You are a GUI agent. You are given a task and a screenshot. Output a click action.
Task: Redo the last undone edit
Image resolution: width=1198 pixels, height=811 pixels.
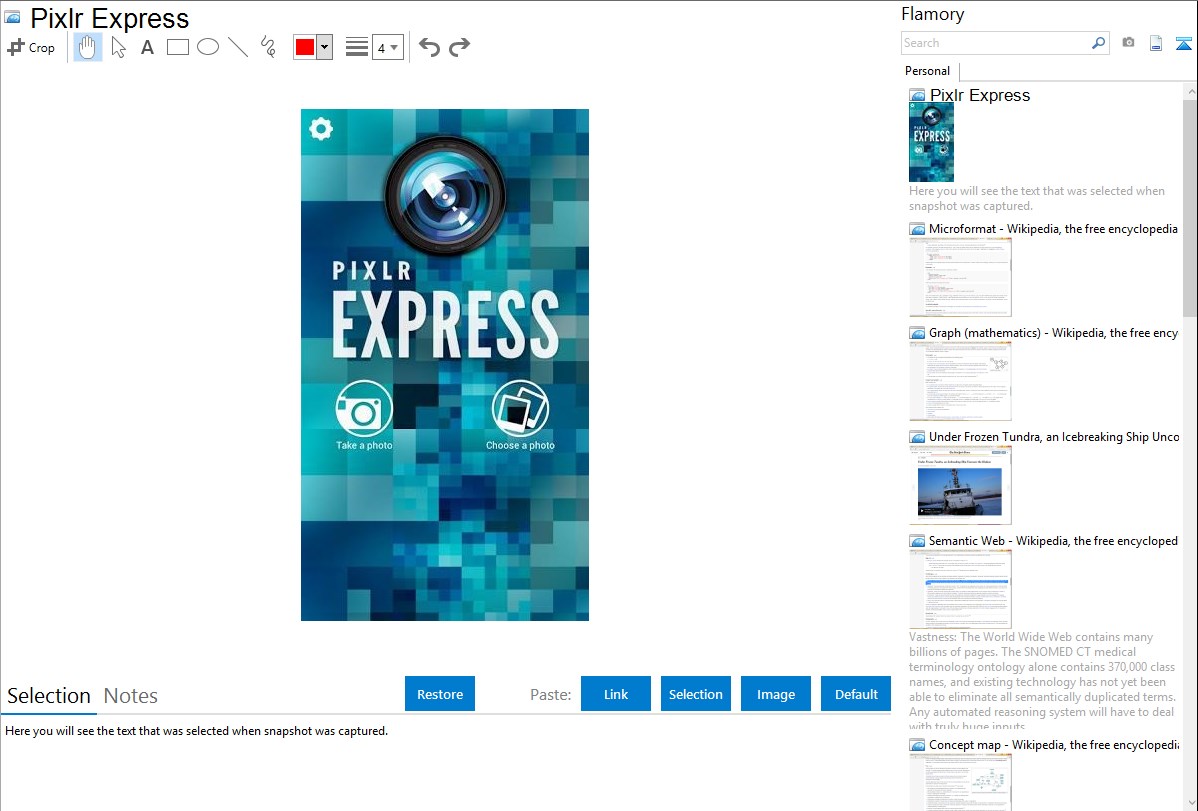click(x=459, y=47)
